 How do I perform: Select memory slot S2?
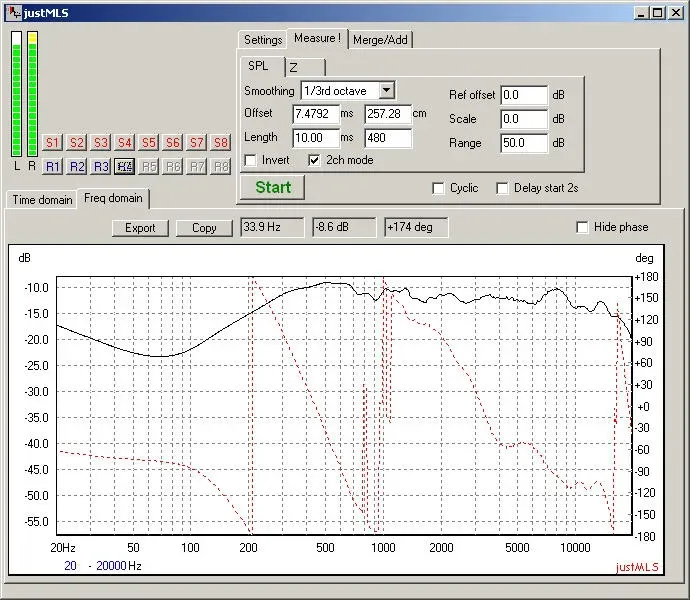77,143
